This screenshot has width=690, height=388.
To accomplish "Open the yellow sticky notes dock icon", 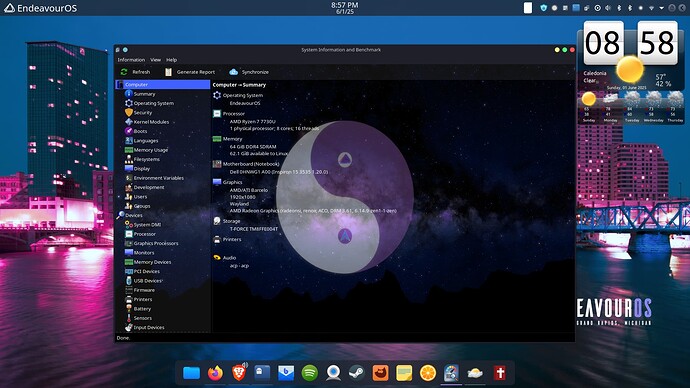I will click(404, 373).
